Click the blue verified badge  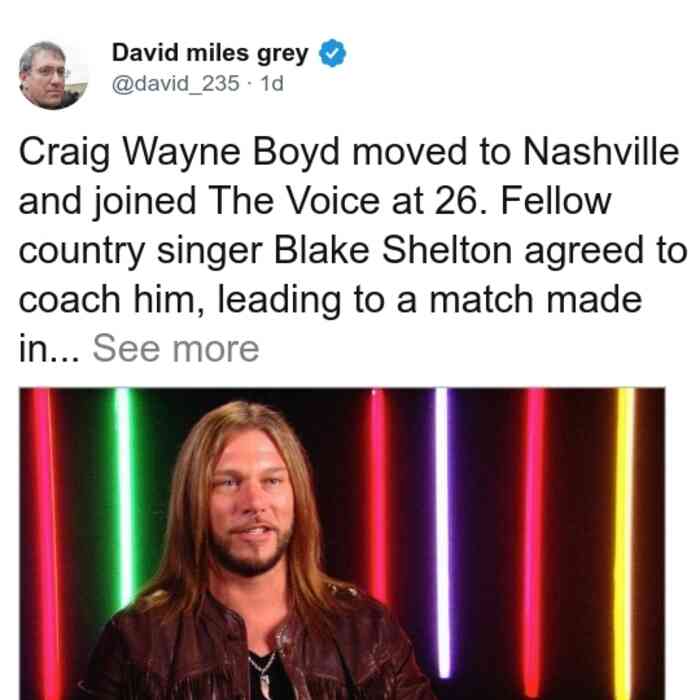click(333, 53)
